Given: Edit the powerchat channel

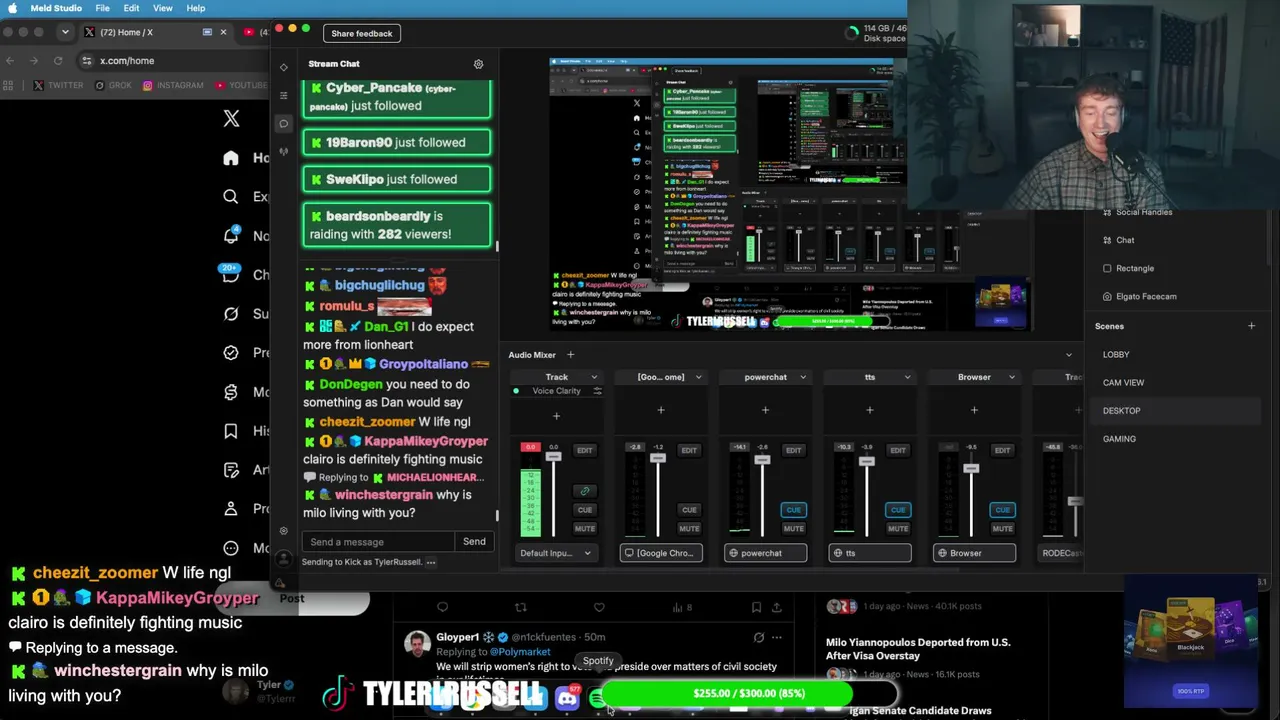Looking at the screenshot, I should click(x=793, y=451).
